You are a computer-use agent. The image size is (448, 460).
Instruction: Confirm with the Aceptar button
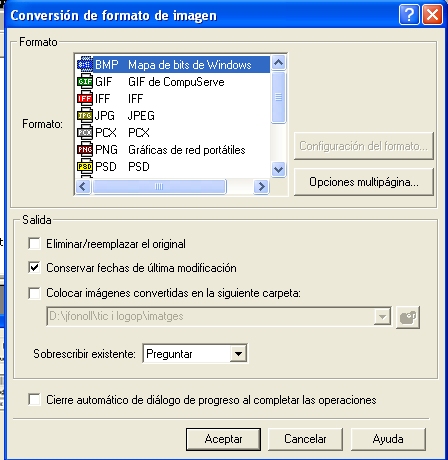tap(223, 439)
